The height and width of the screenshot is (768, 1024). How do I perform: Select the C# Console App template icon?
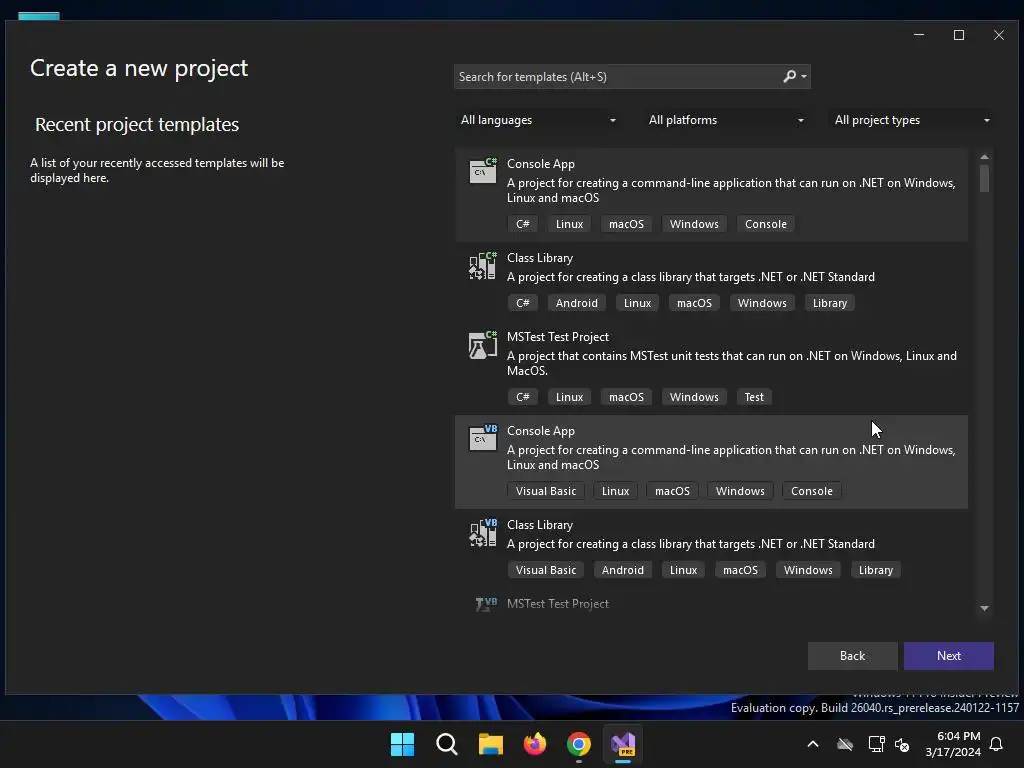point(483,170)
